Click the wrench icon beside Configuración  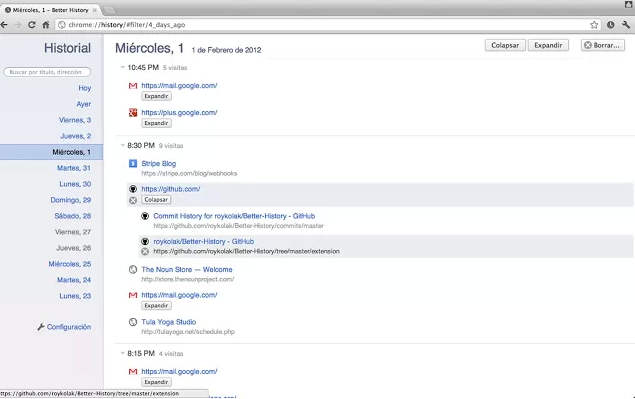click(x=40, y=327)
